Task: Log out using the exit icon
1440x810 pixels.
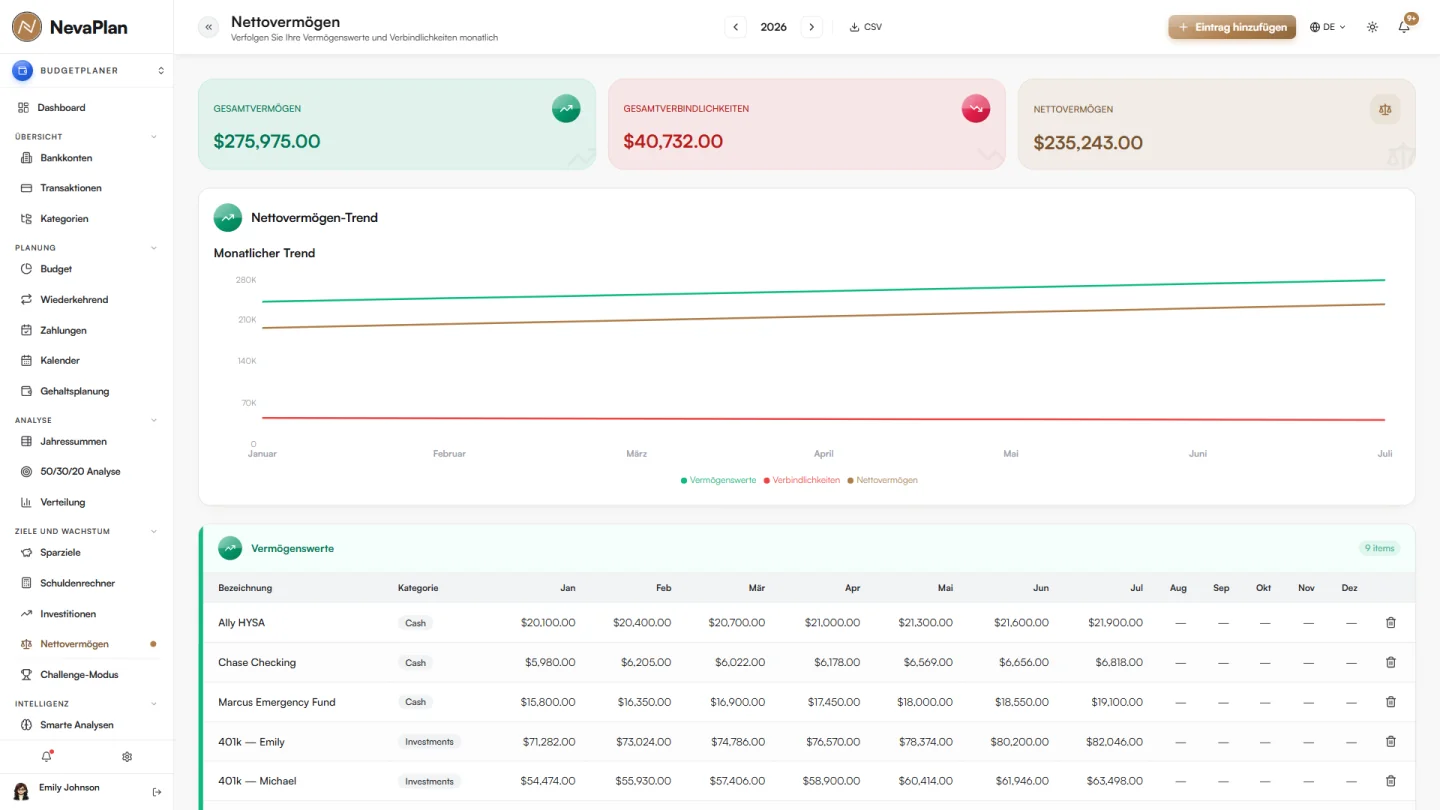Action: coord(157,792)
